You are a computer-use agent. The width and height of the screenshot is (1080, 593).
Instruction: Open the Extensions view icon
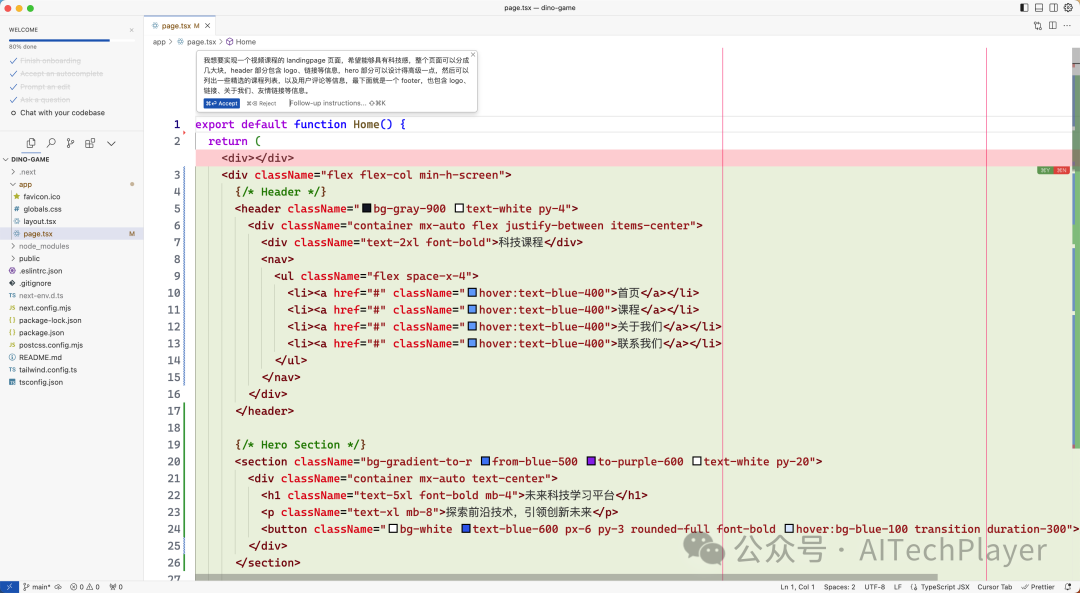(90, 143)
